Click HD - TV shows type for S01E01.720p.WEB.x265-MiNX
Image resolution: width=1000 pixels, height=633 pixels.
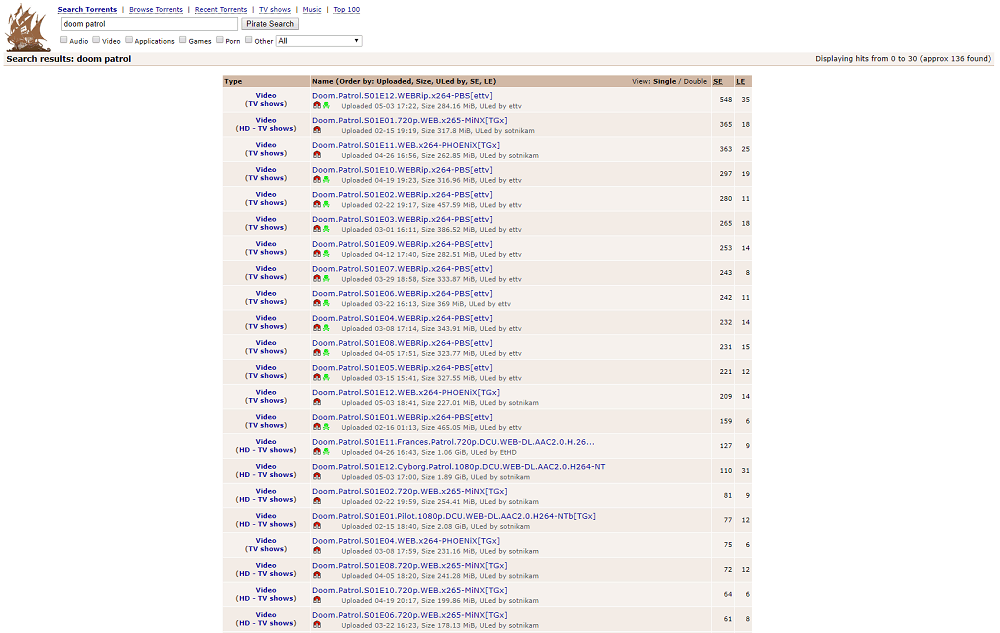click(266, 129)
